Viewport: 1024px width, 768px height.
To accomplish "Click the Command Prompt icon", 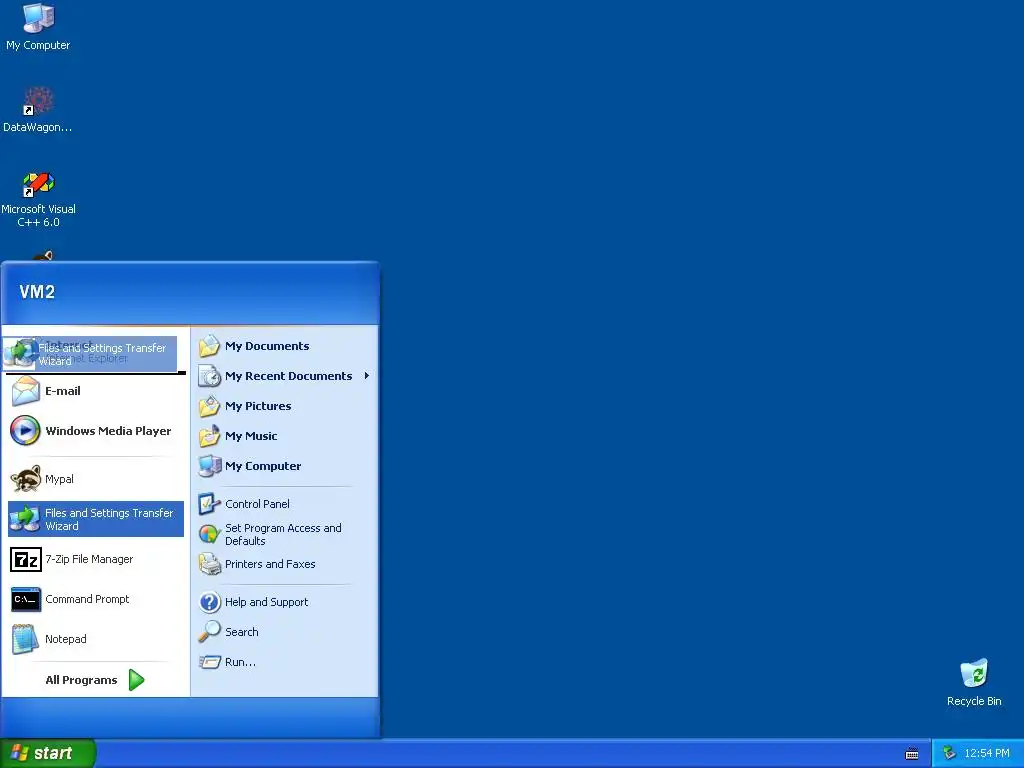I will point(26,600).
